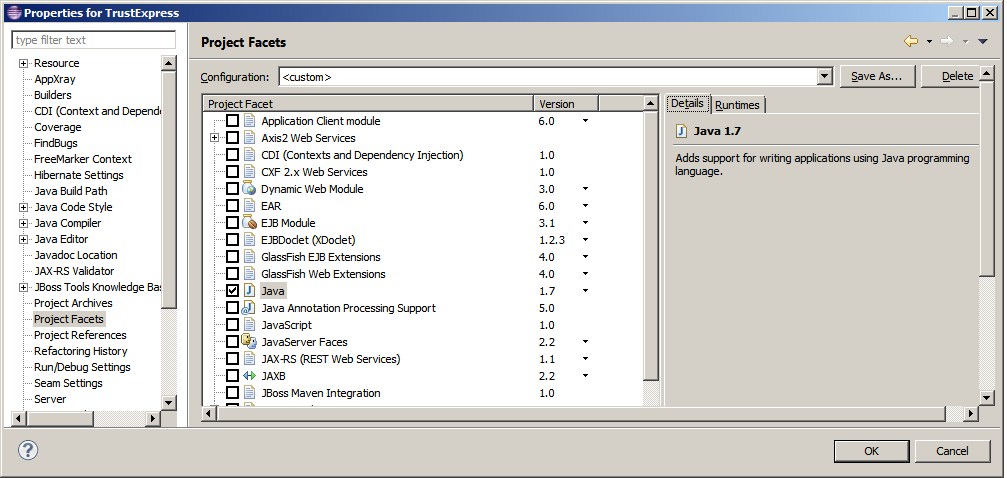This screenshot has width=1007, height=478.
Task: Click the GlassFish EJB Extensions version dropdown
Action: click(585, 257)
